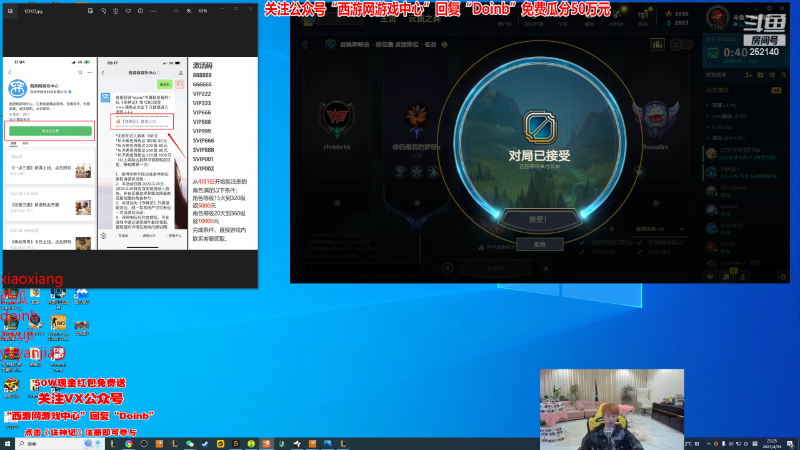
Task: Toggle the checkbox next to chrishshh
Action: [x=582, y=252]
